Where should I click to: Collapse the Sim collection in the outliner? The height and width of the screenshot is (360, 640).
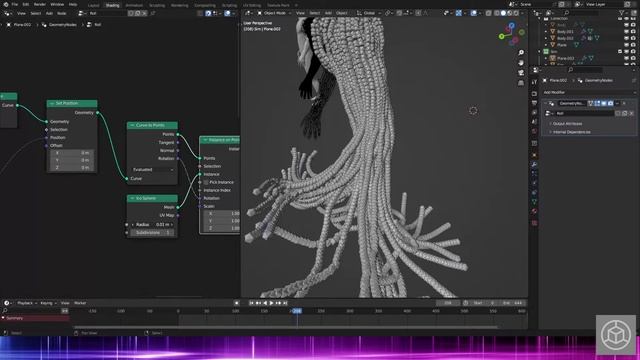tap(540, 52)
